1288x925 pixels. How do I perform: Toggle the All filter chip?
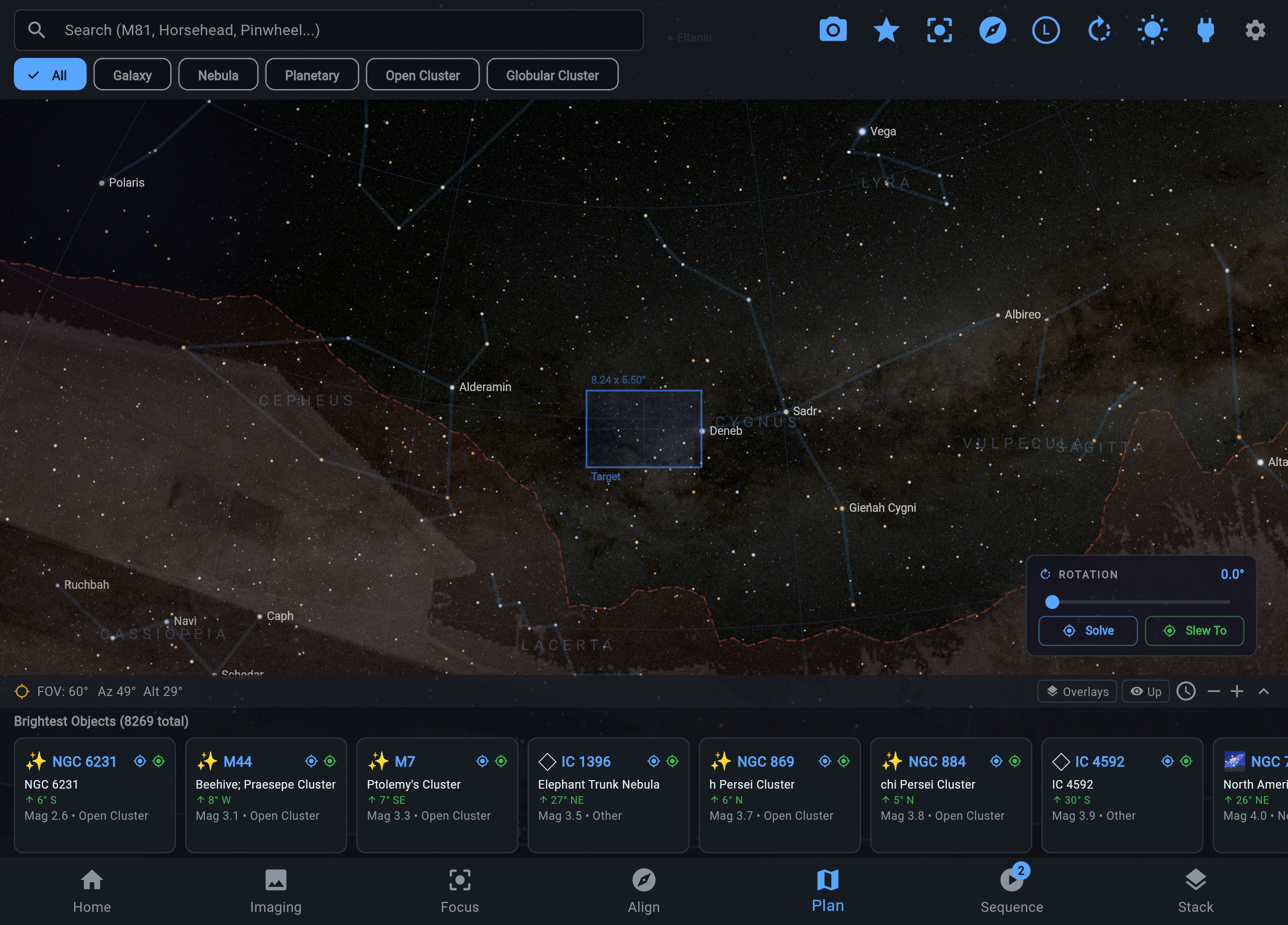point(50,74)
